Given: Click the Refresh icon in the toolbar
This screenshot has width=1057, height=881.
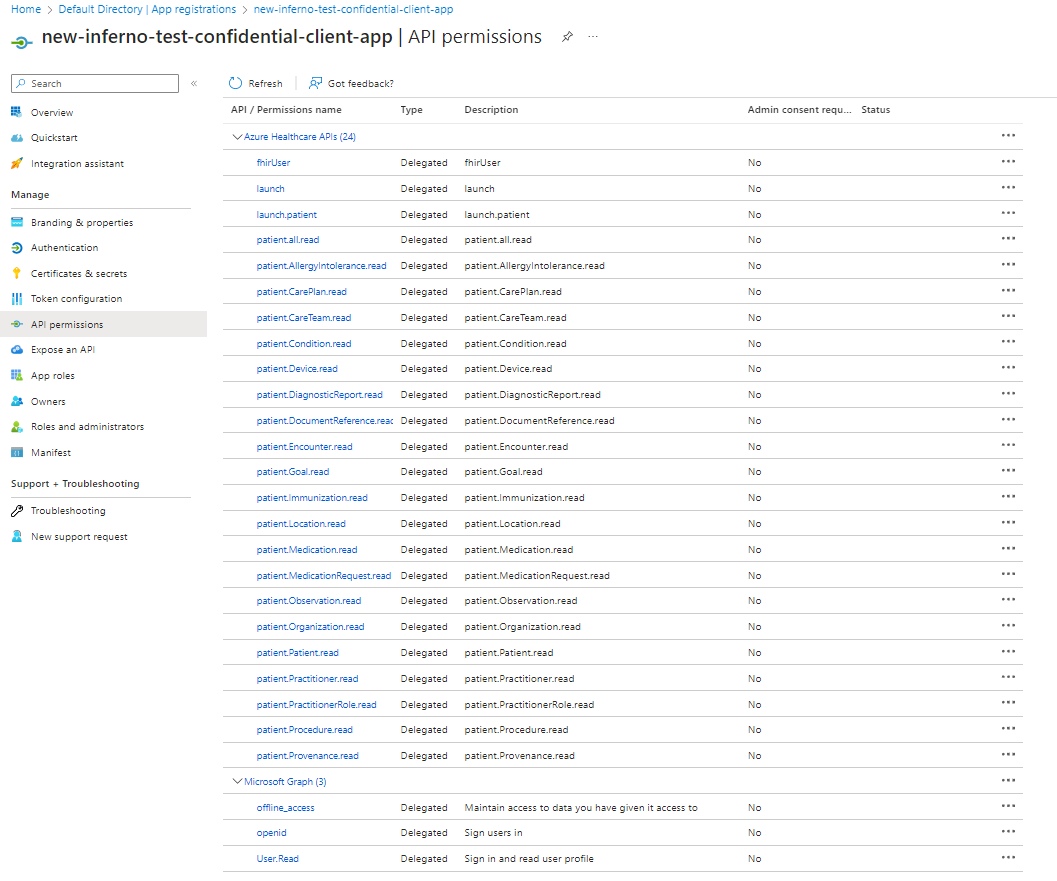Looking at the screenshot, I should [235, 83].
